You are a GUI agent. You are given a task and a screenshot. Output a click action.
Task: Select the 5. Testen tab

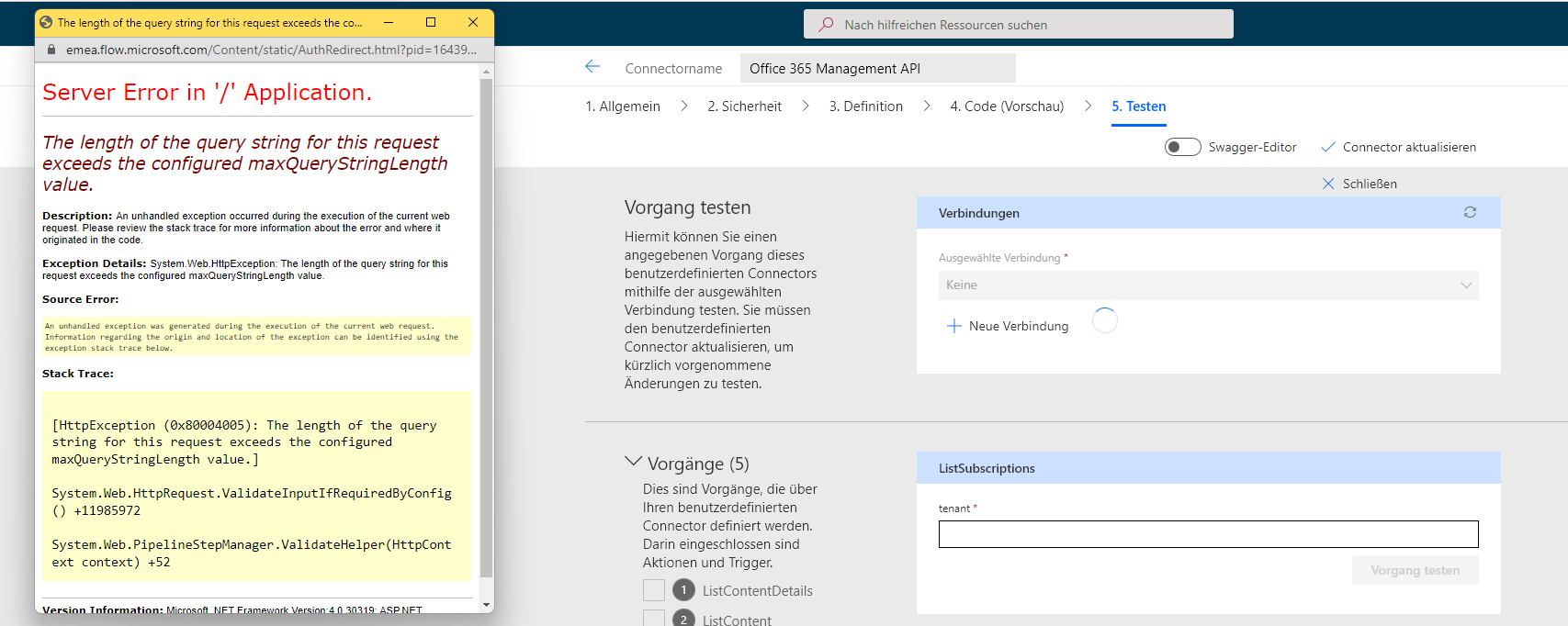pos(1139,106)
